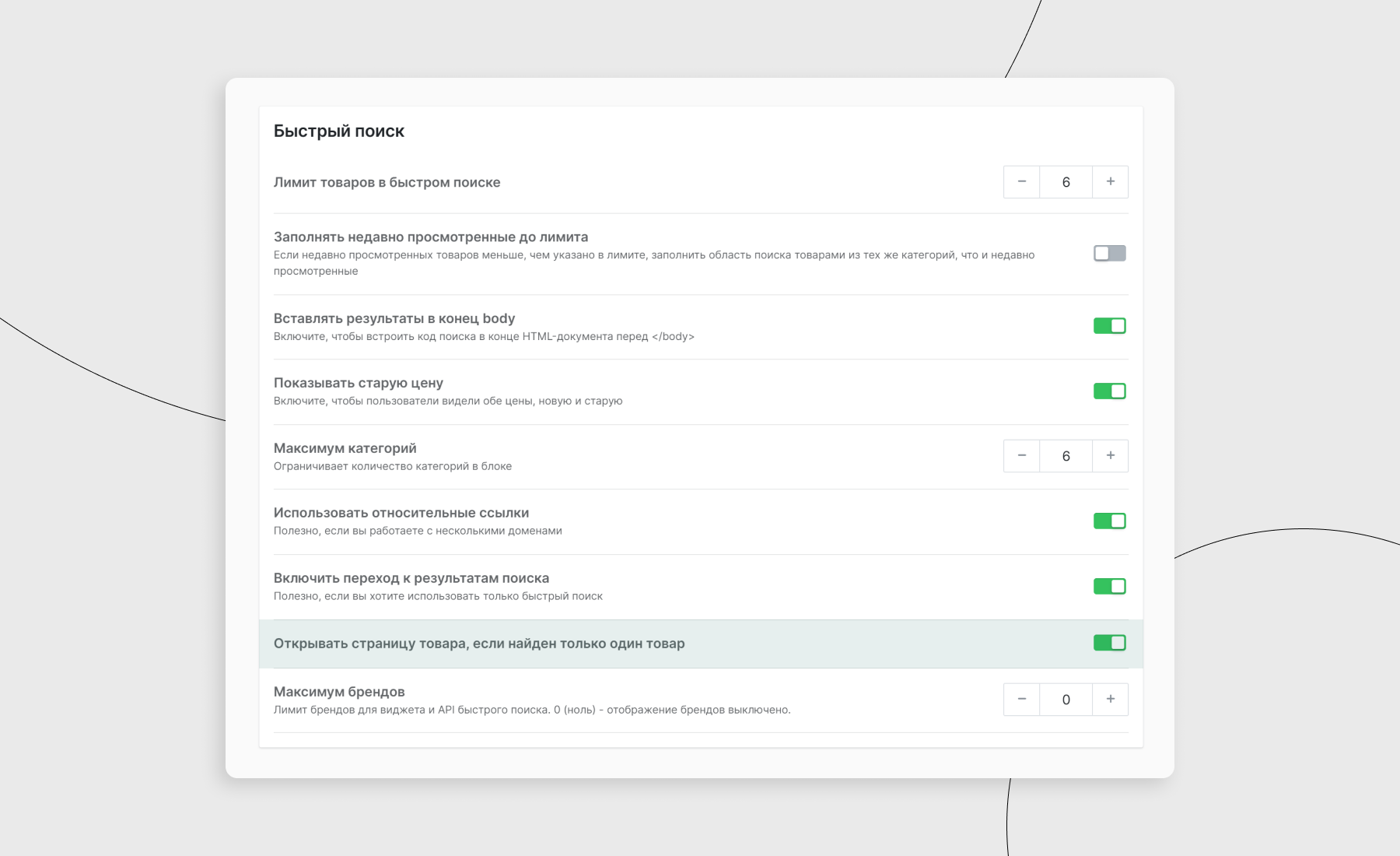1400x856 pixels.
Task: Disable Вставлять результаты в конец body
Action: pos(1109,326)
